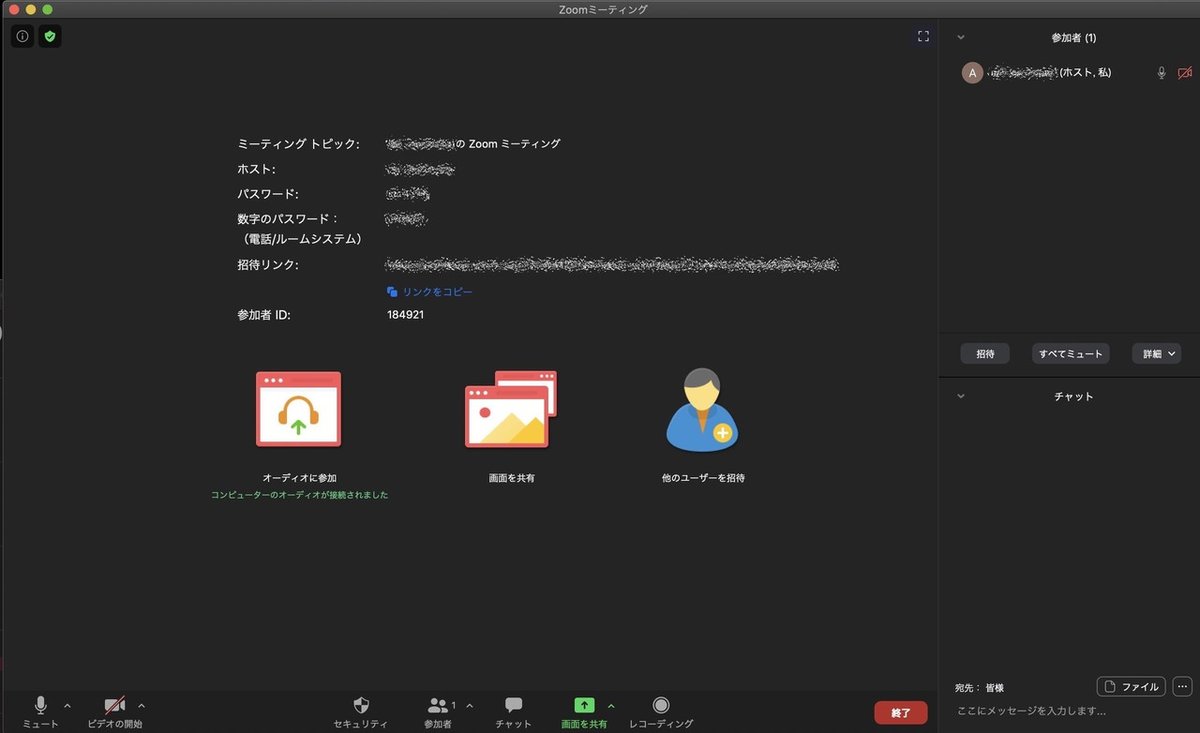
Task: Toggle the host's crossed-out camera icon
Action: (x=1184, y=72)
